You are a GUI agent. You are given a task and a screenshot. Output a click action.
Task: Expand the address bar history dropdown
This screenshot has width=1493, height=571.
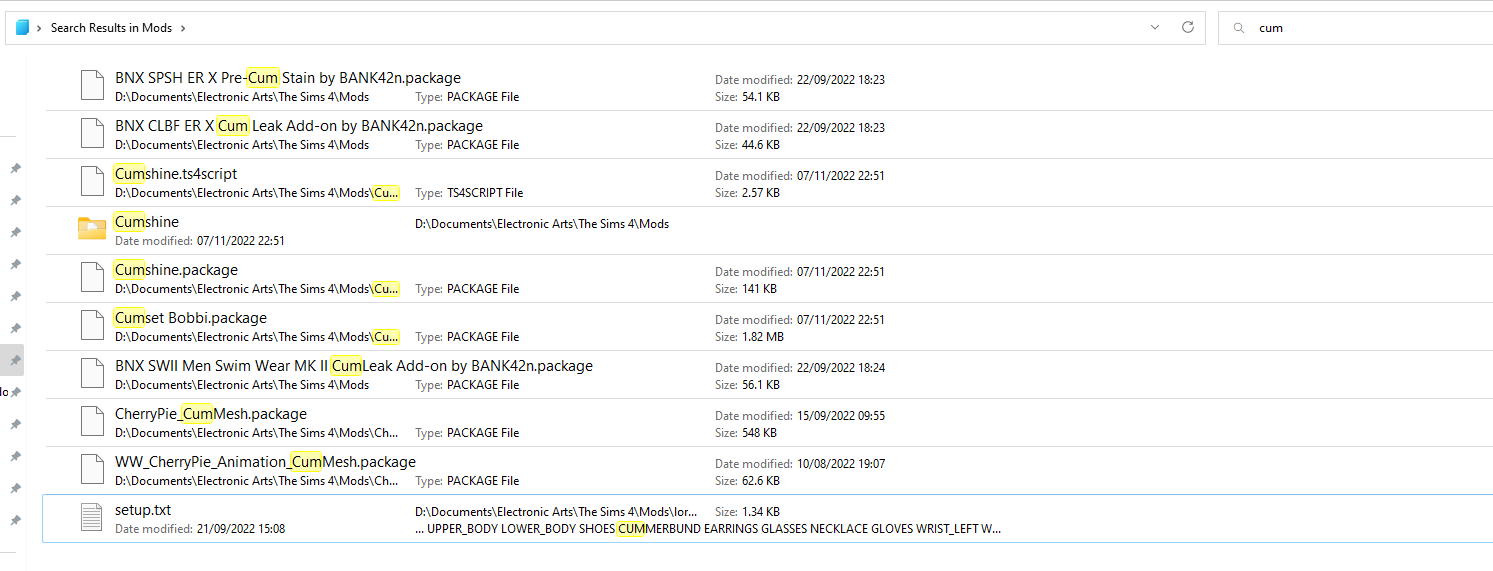click(1155, 28)
